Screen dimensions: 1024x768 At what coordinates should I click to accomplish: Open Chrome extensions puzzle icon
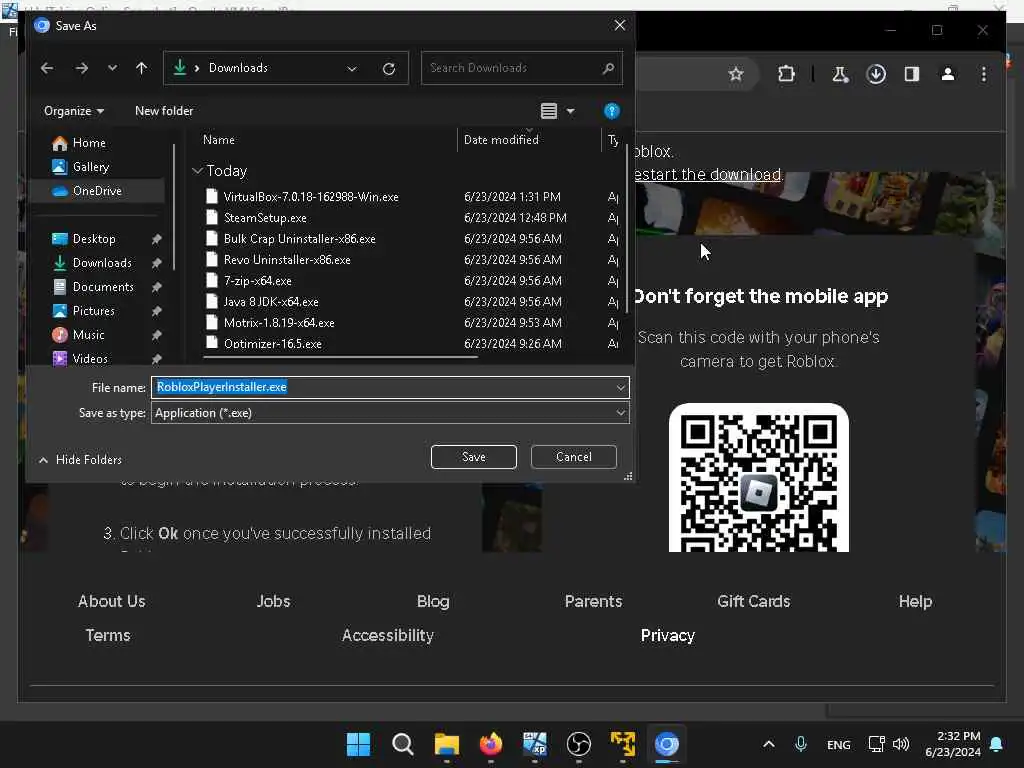[786, 74]
